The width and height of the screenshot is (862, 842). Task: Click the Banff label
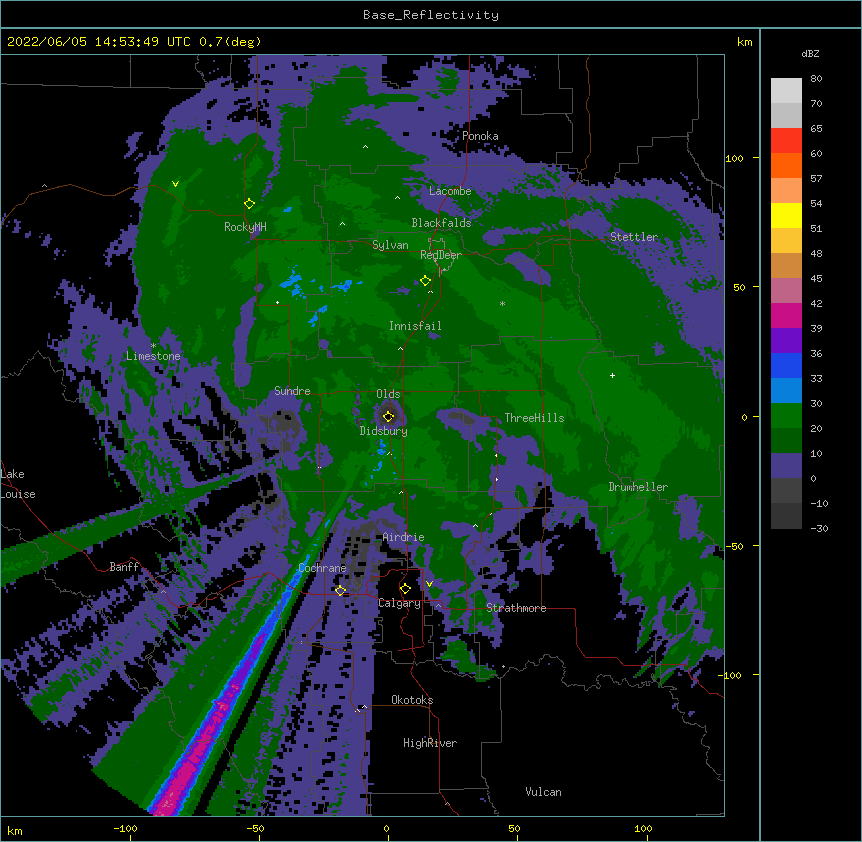click(124, 567)
